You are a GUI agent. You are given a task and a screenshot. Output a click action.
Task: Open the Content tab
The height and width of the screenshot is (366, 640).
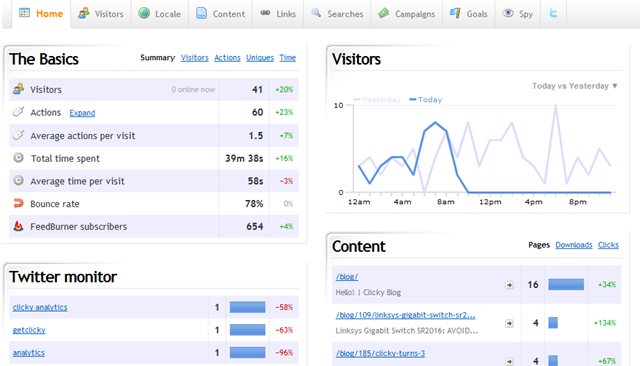[x=220, y=14]
